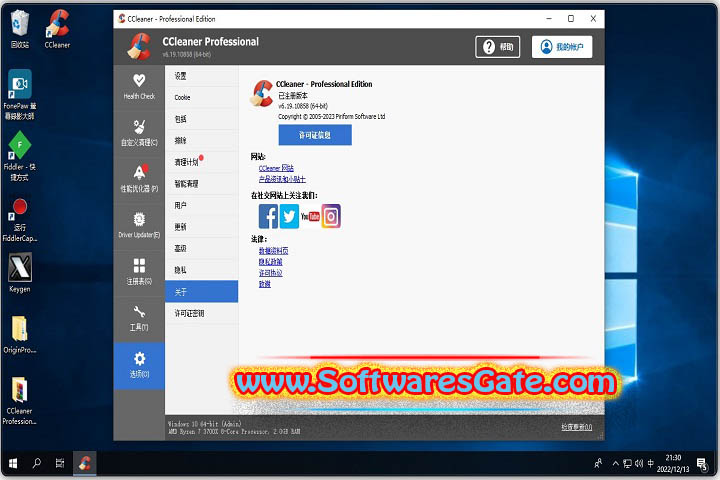
Task: Open the license agreement (许可协议) link
Action: pos(270,273)
